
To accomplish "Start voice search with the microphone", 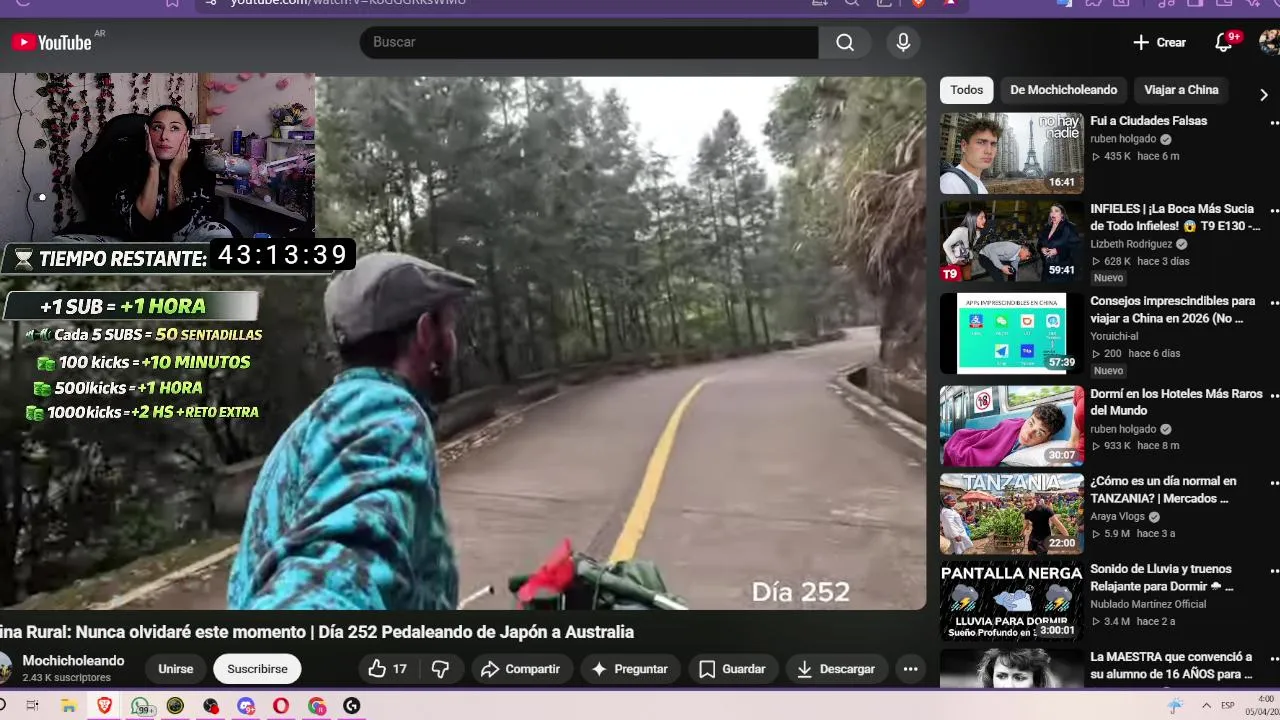I will click(903, 42).
